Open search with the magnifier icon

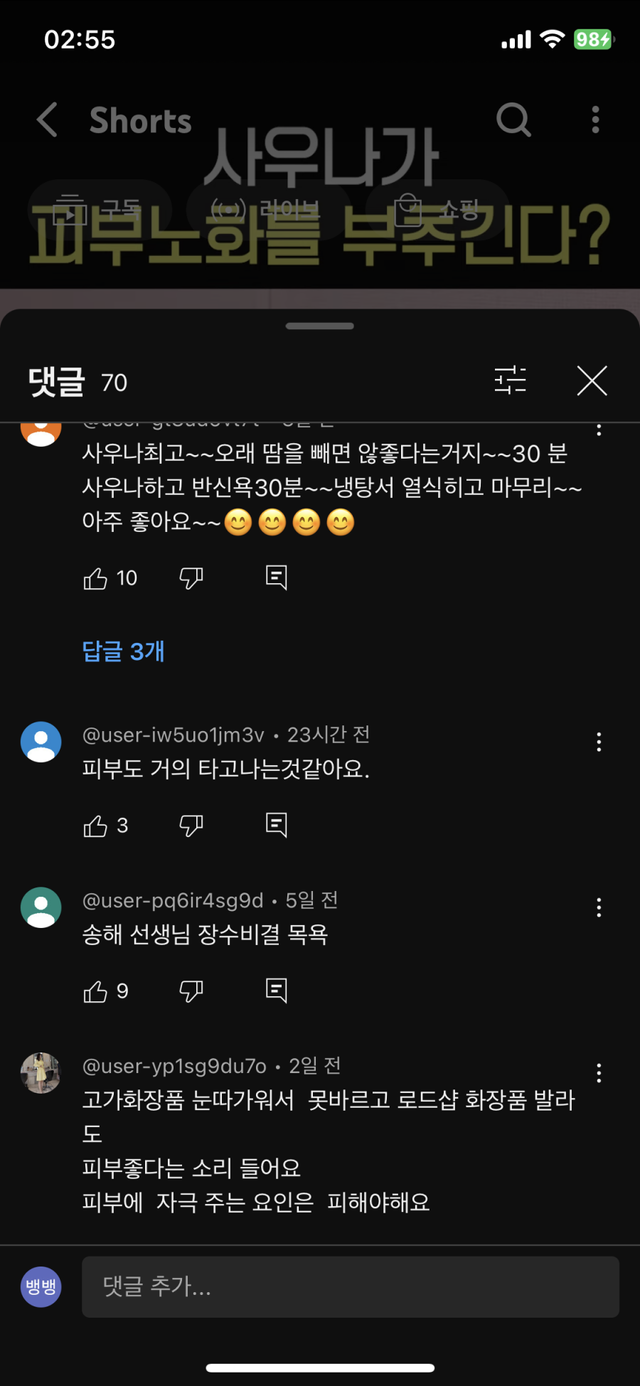click(513, 120)
